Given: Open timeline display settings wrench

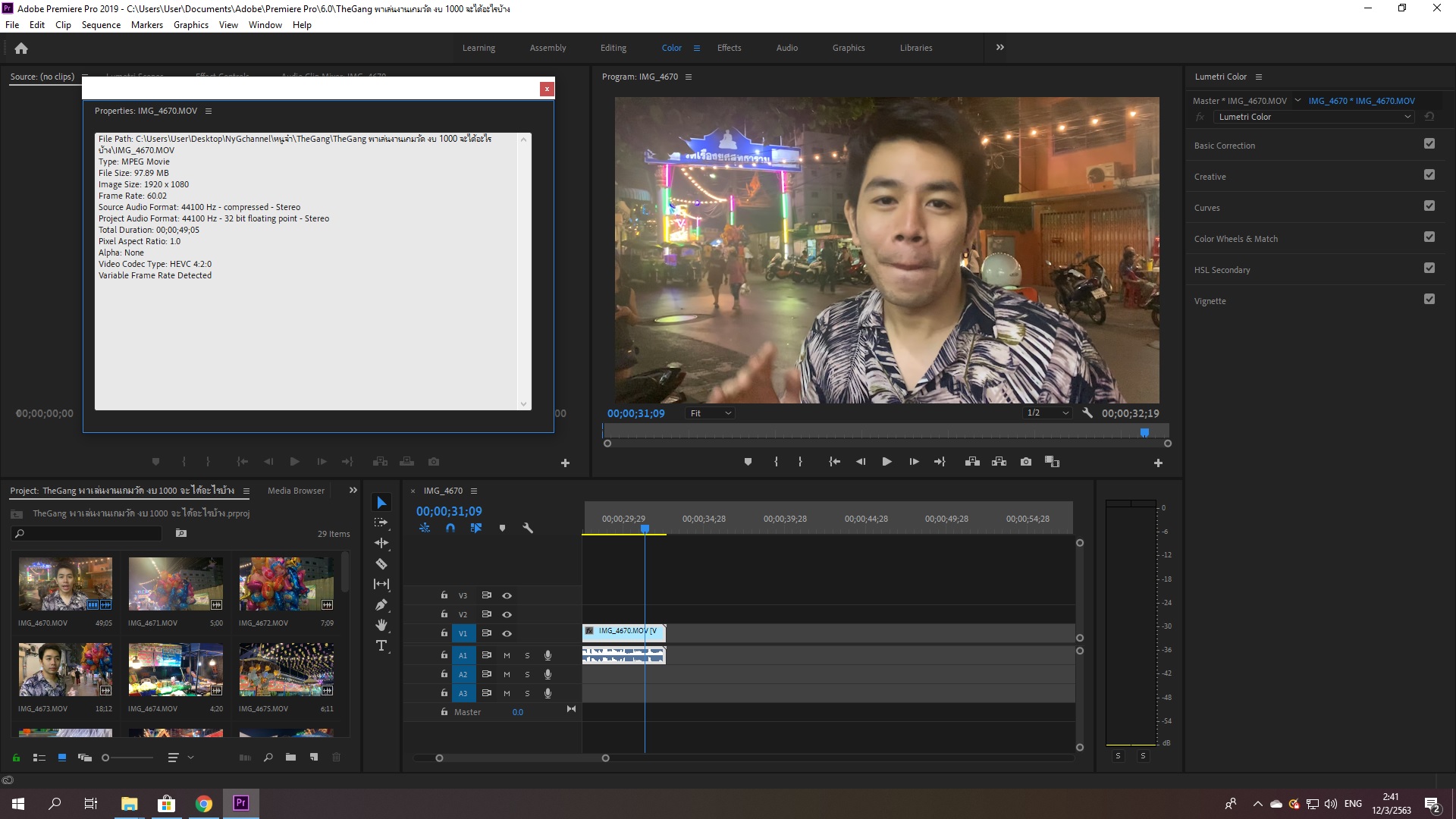Looking at the screenshot, I should click(528, 528).
